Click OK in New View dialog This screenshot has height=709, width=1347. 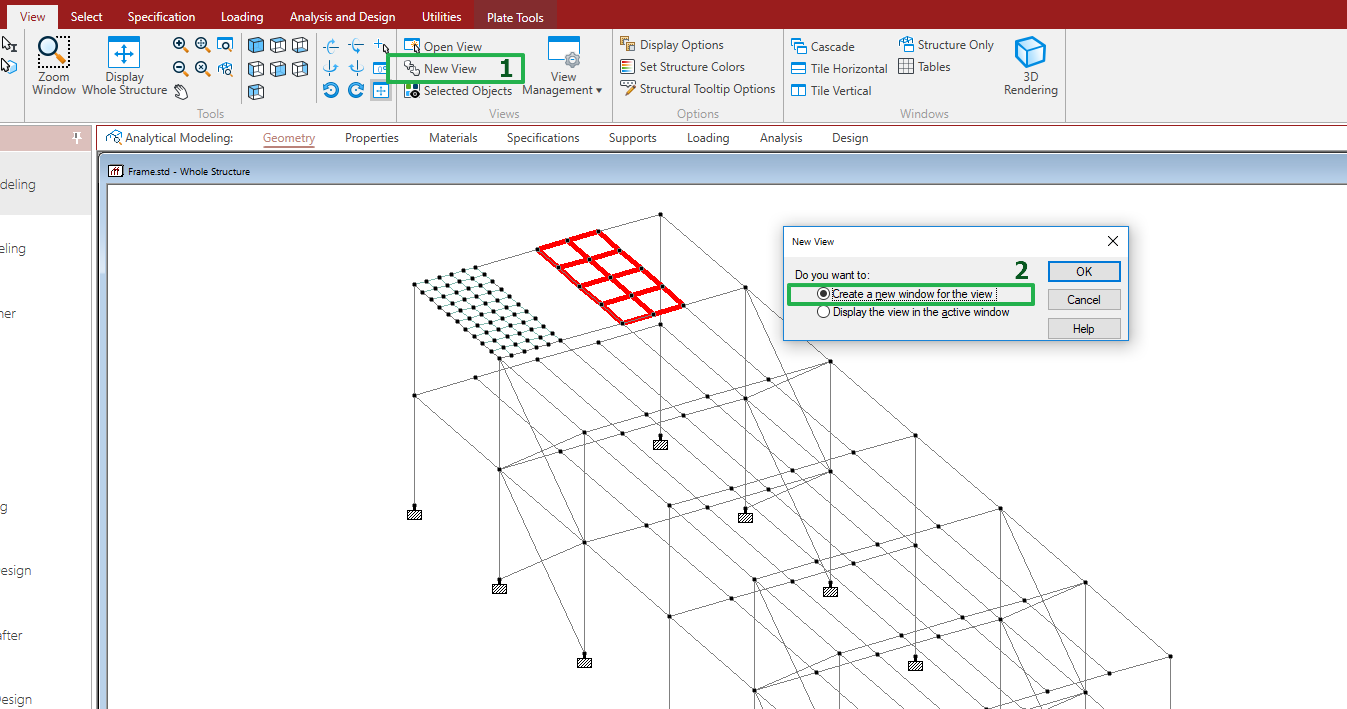coord(1084,272)
